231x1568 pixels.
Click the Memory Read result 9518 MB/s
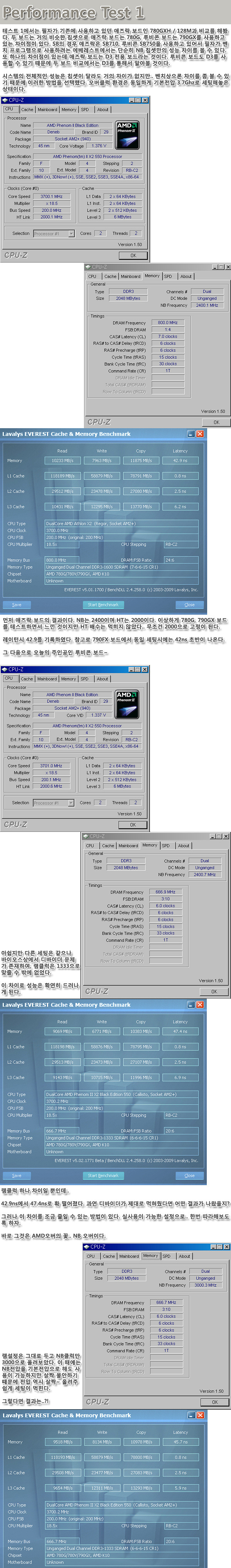coord(63,1442)
